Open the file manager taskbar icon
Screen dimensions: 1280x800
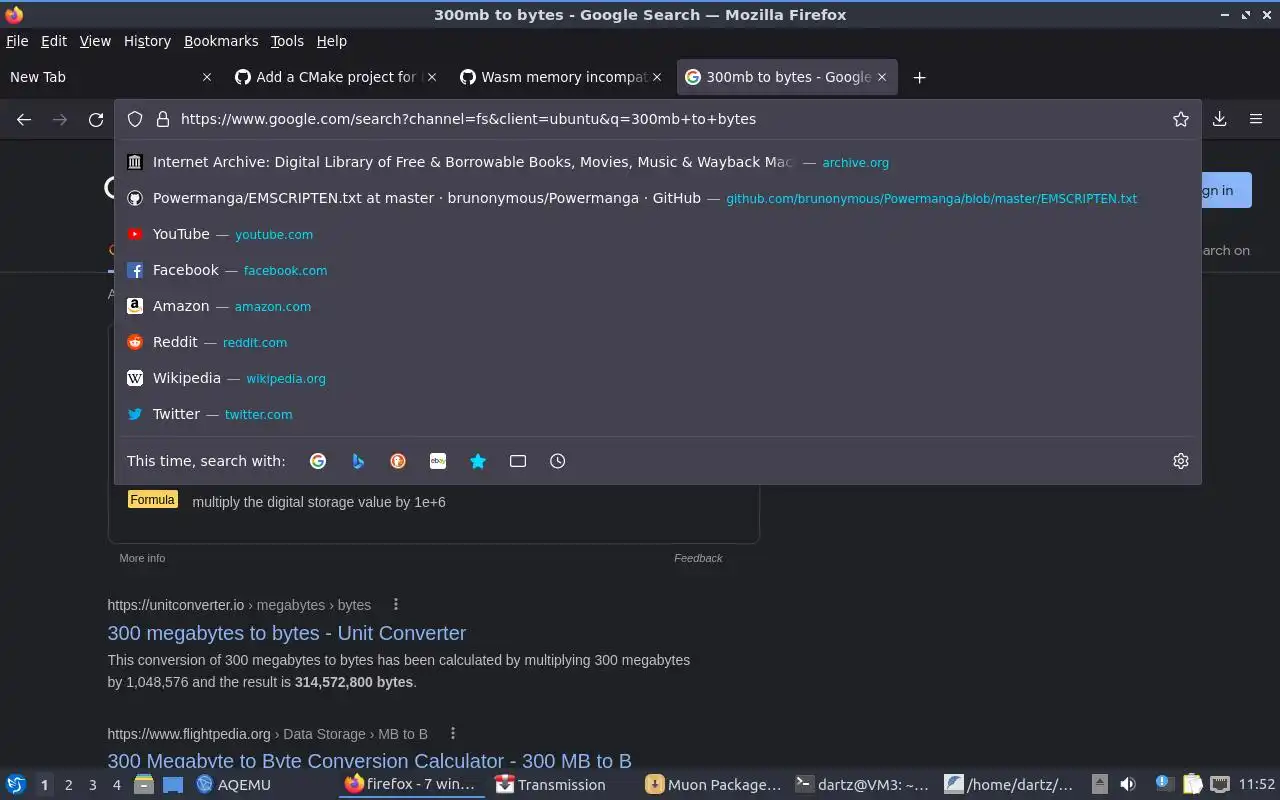coord(144,785)
